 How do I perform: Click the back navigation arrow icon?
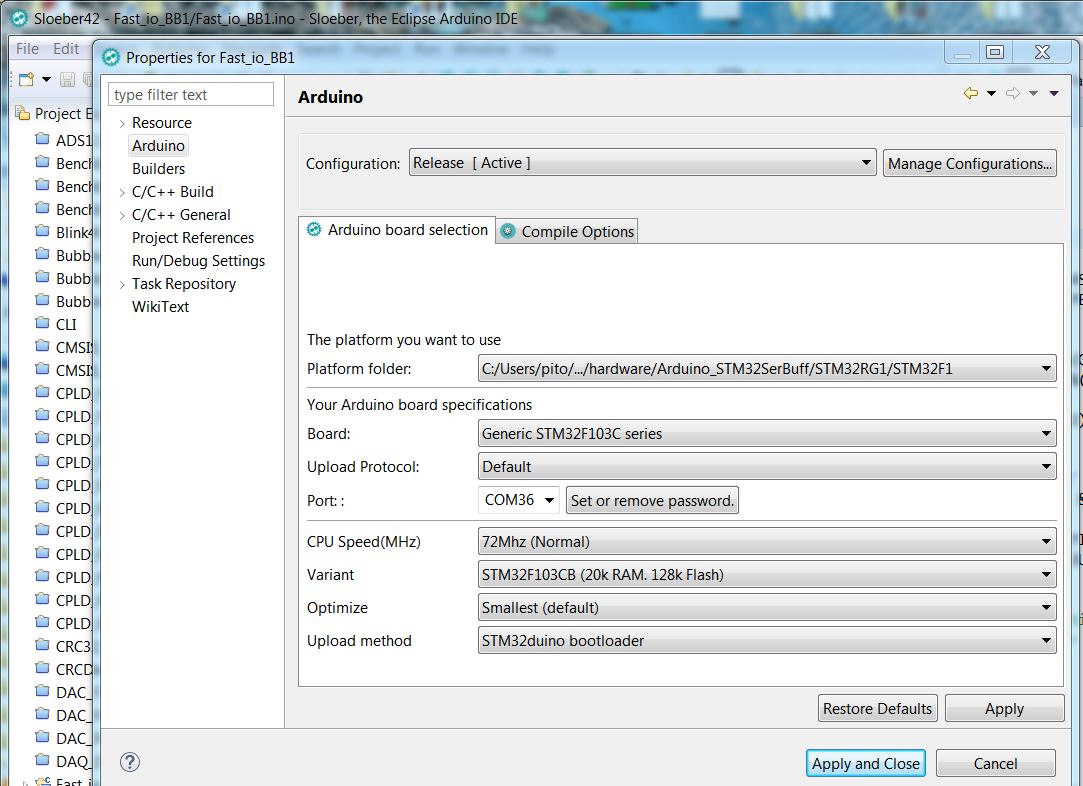coord(970,94)
